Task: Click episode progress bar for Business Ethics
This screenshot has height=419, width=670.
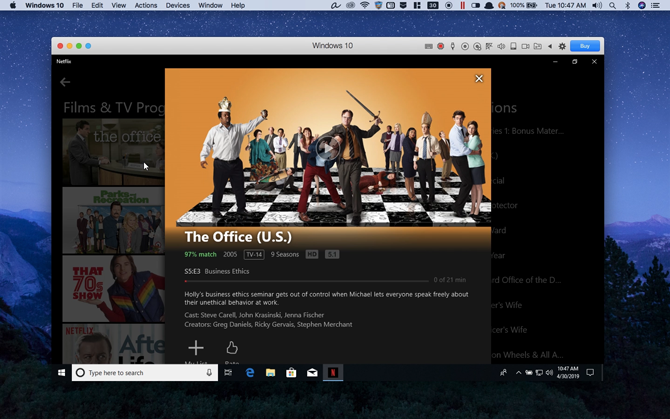Action: click(306, 281)
